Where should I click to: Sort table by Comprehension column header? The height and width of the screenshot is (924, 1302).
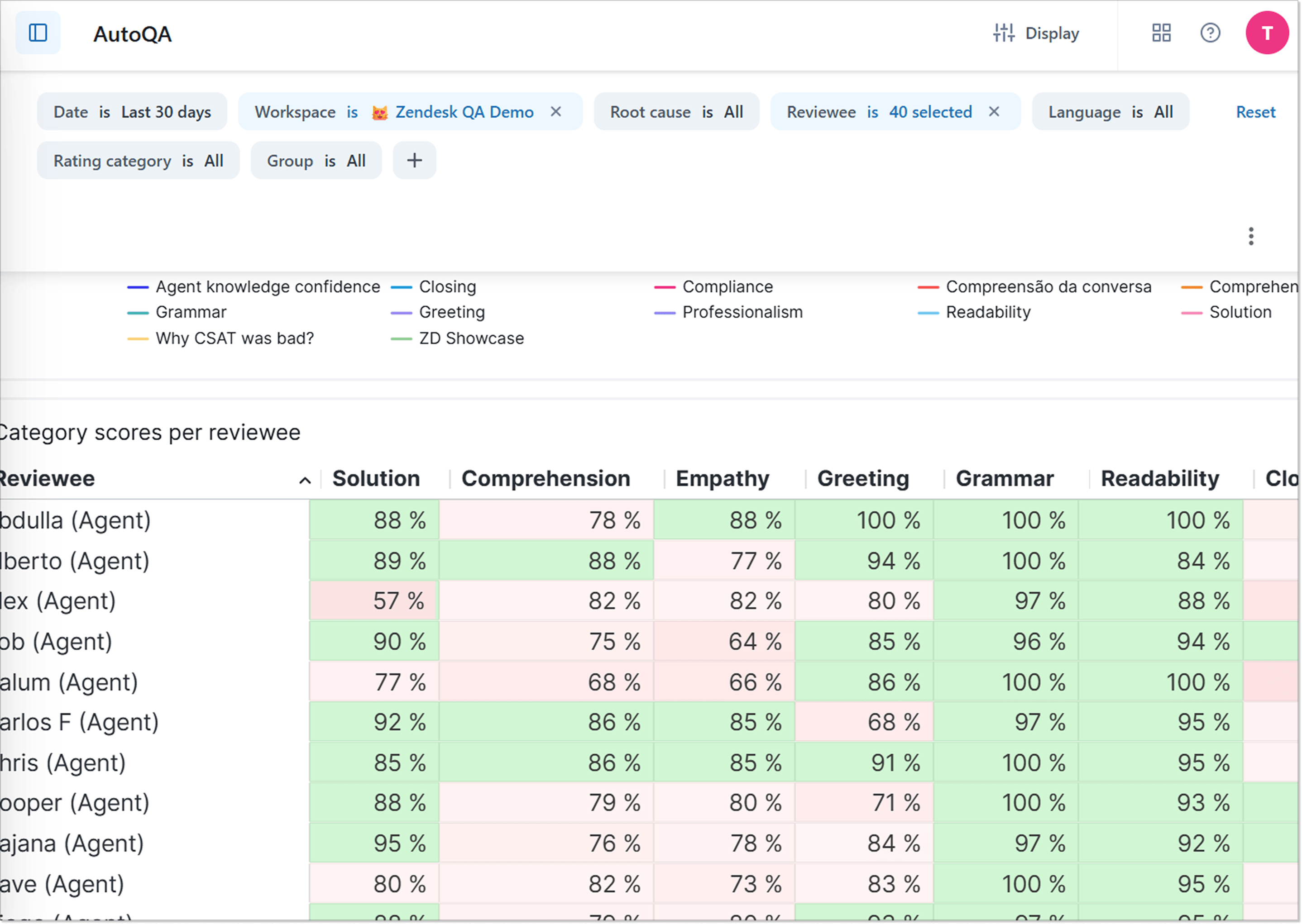[546, 479]
